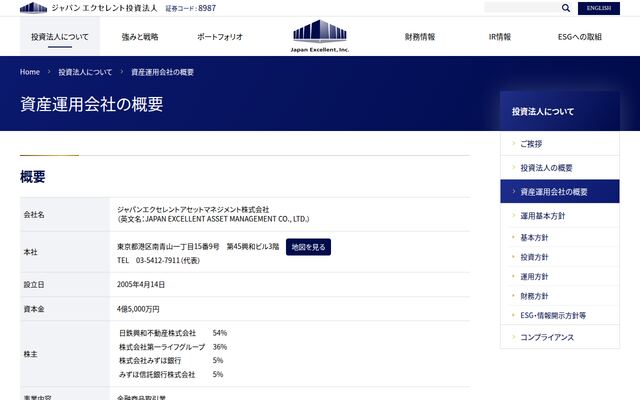Viewport: 640px width, 400px height.
Task: Open 運用基本方針 in the sidebar
Action: (560, 216)
